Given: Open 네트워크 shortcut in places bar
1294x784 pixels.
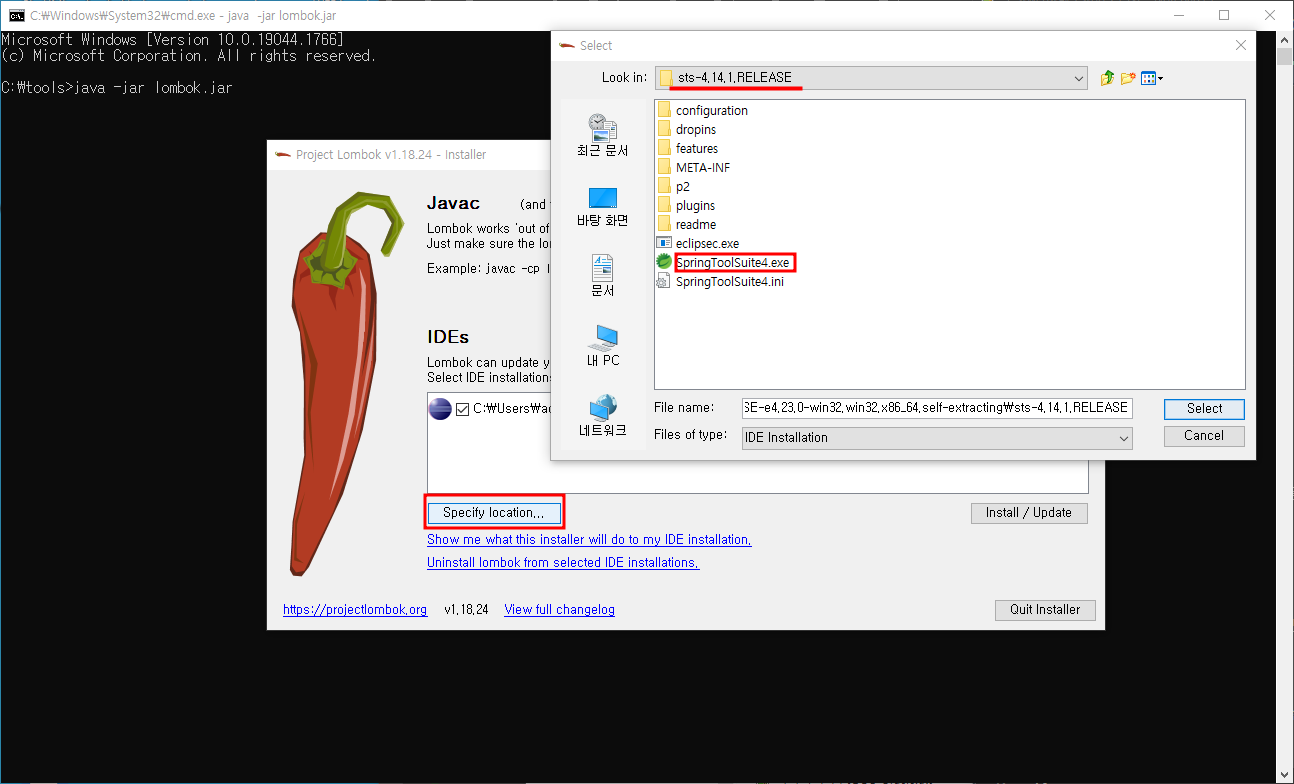Looking at the screenshot, I should click(x=603, y=416).
